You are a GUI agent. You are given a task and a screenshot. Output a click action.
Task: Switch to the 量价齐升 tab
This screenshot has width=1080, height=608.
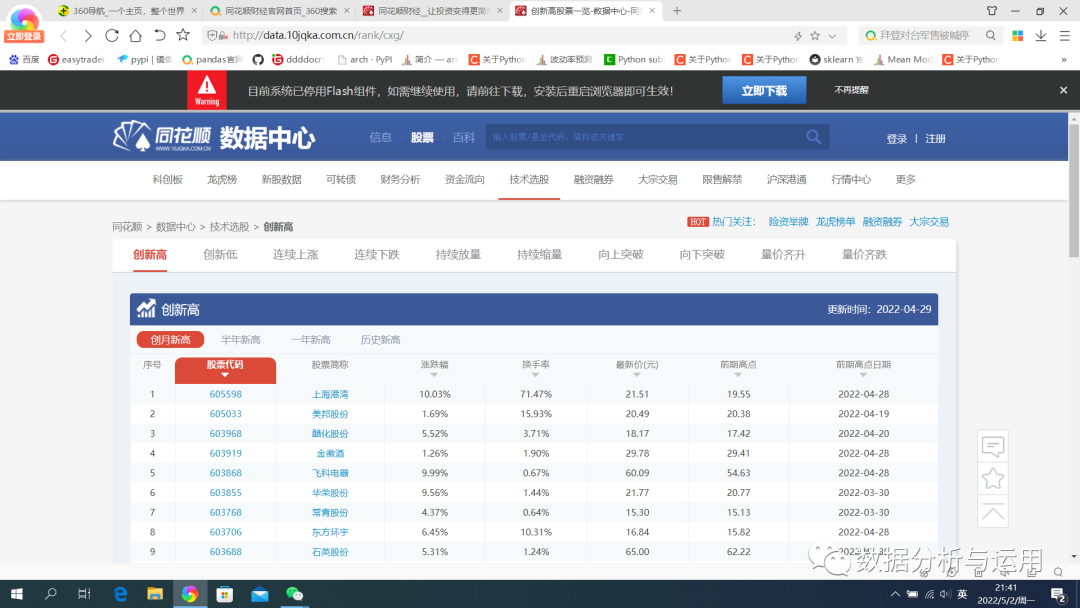(783, 255)
